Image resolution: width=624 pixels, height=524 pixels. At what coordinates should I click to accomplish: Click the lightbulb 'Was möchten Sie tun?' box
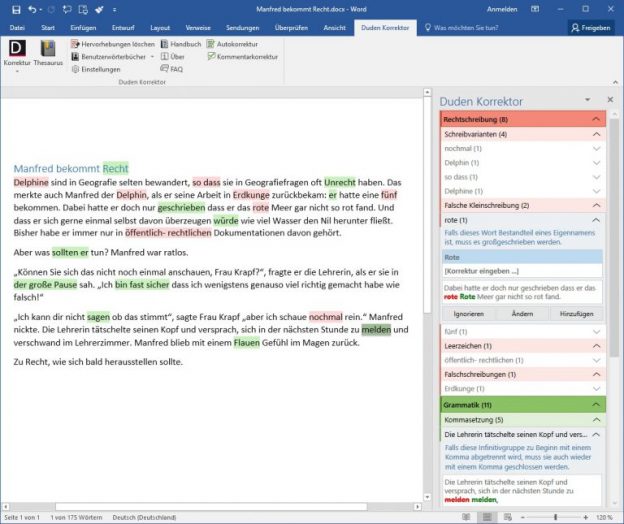click(462, 28)
